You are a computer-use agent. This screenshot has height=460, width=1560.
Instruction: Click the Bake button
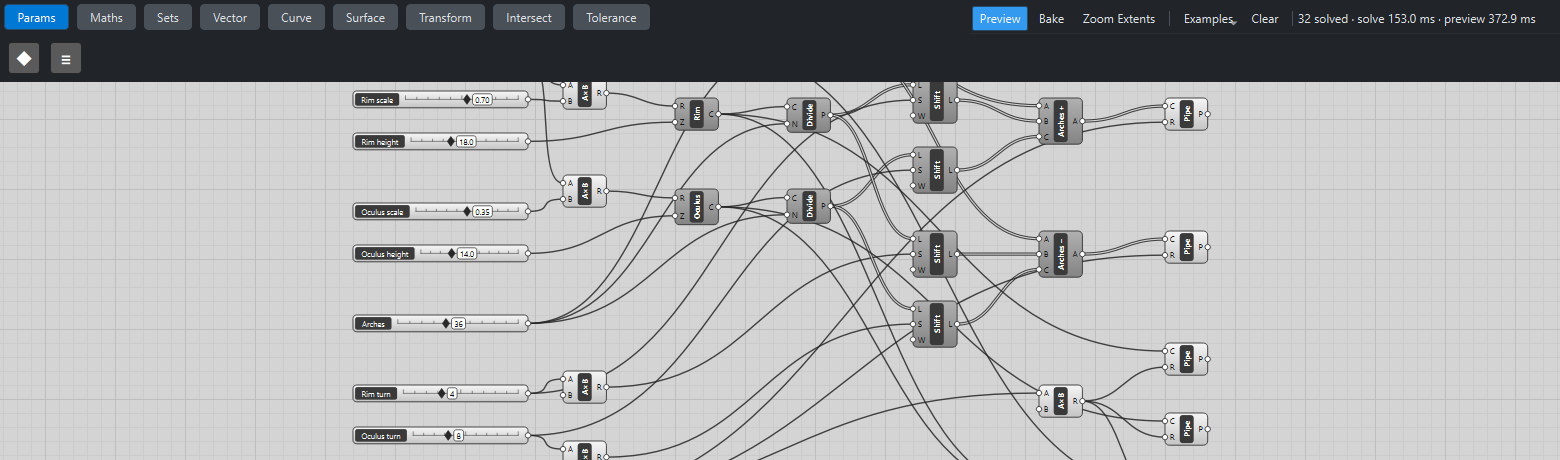click(1051, 19)
